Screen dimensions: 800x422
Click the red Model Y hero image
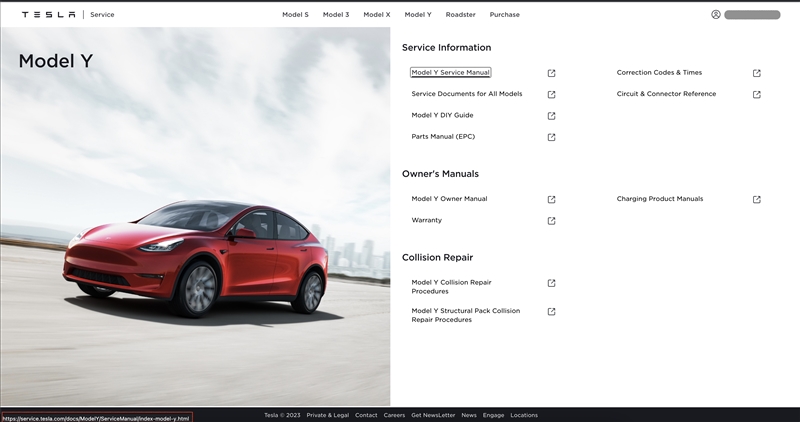click(195, 217)
